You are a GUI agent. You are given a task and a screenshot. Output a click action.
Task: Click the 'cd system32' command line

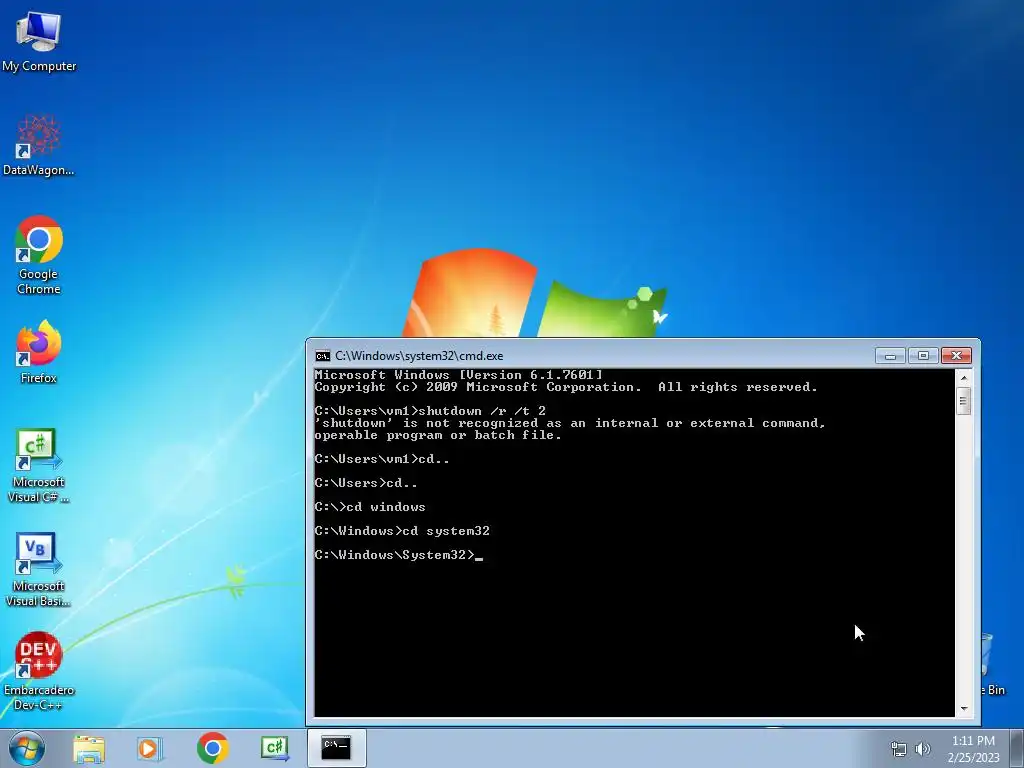(x=402, y=531)
